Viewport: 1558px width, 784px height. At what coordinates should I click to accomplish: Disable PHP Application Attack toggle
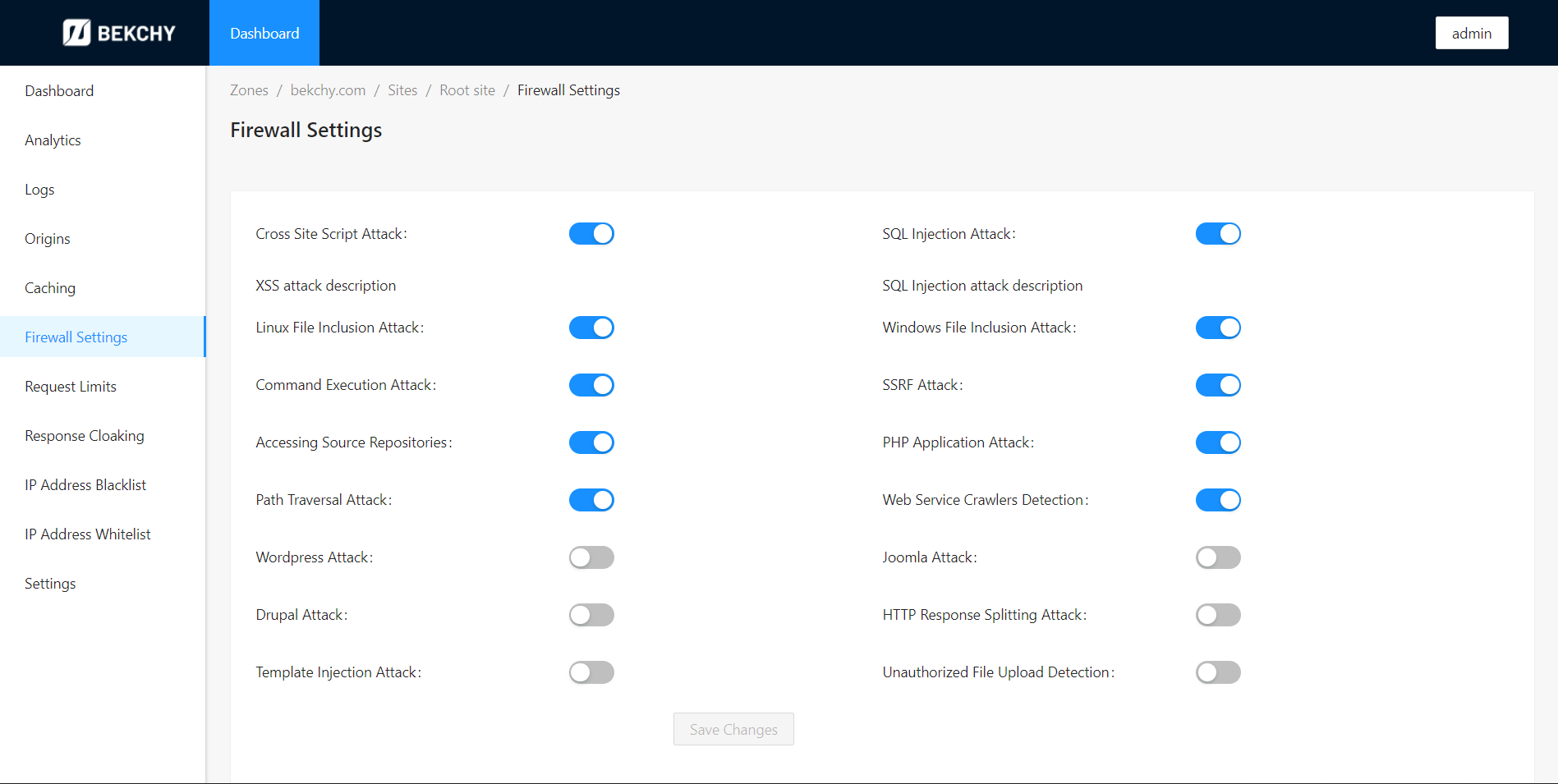point(1218,442)
